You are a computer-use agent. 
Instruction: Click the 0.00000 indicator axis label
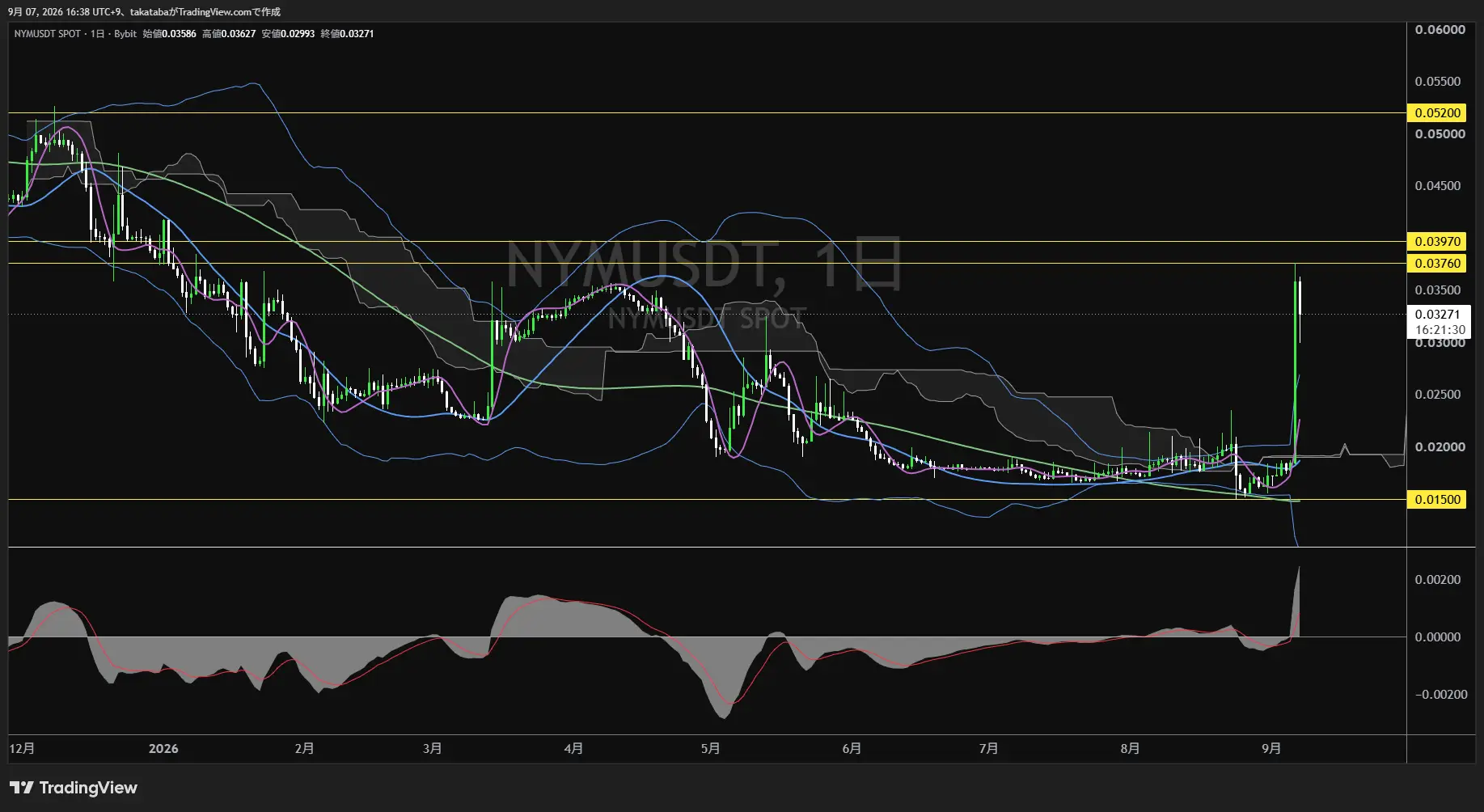[x=1438, y=637]
